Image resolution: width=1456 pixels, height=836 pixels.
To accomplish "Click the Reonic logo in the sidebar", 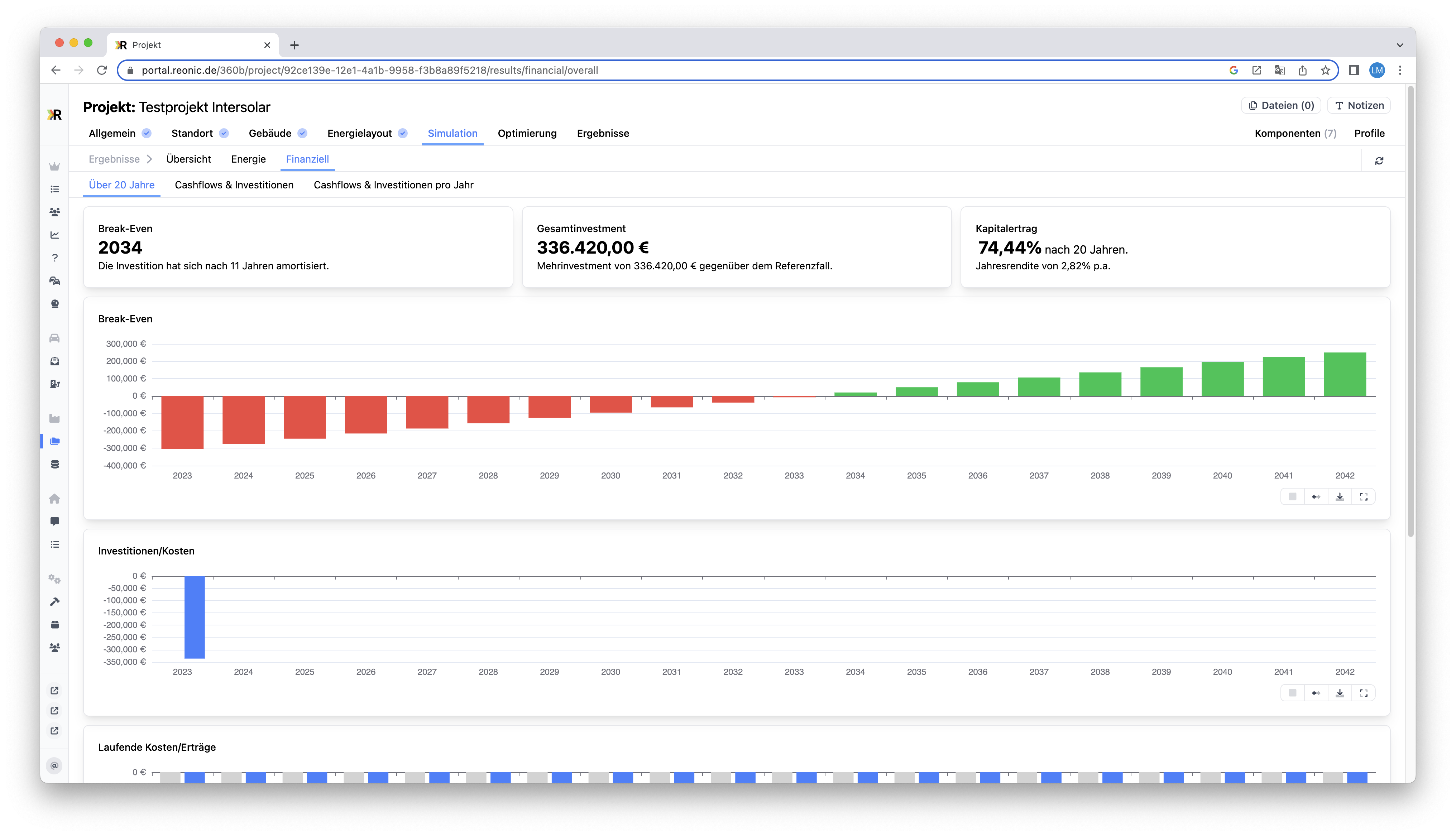I will pos(54,115).
